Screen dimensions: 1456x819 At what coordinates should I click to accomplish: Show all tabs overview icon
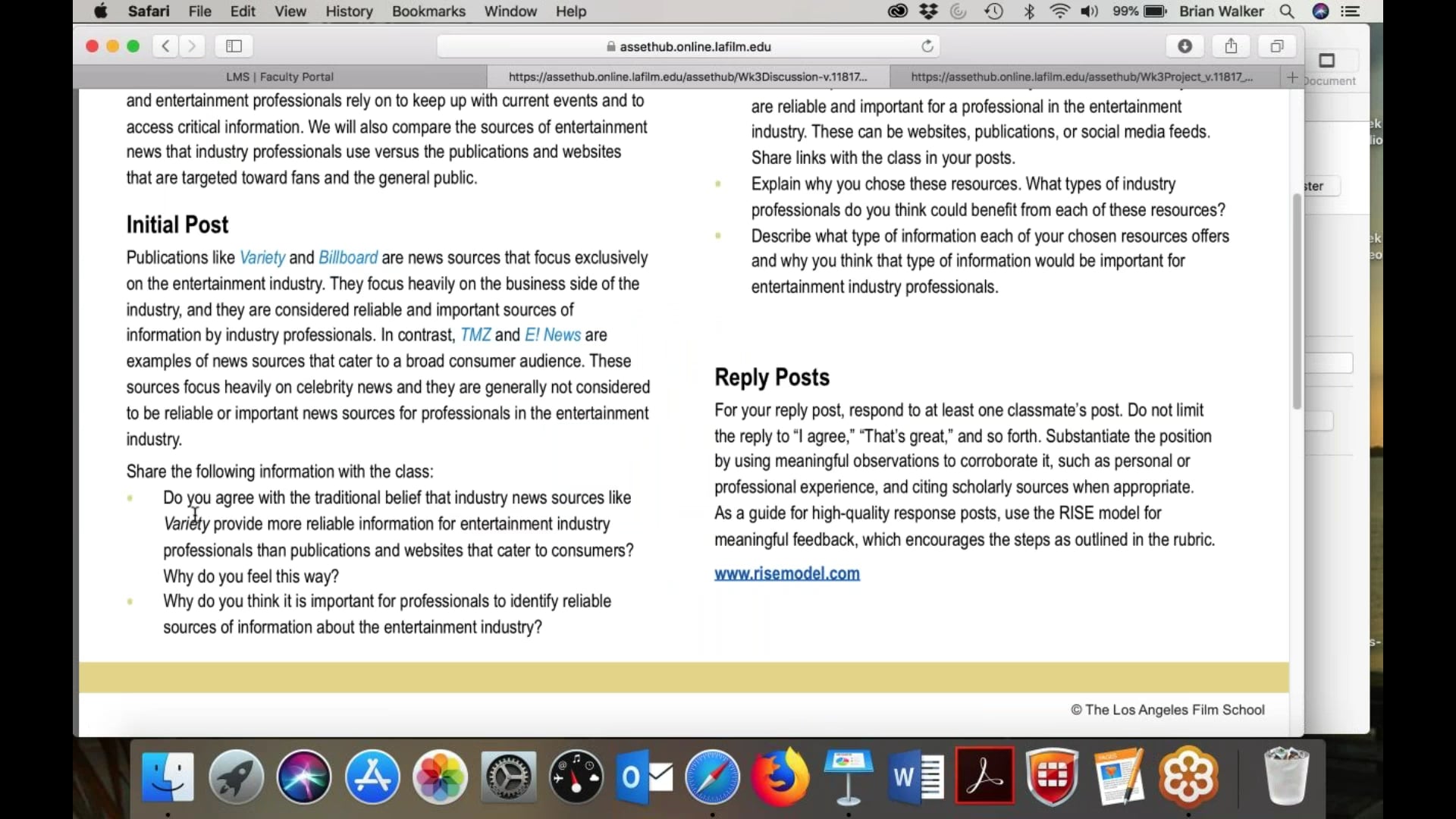pyautogui.click(x=1277, y=46)
